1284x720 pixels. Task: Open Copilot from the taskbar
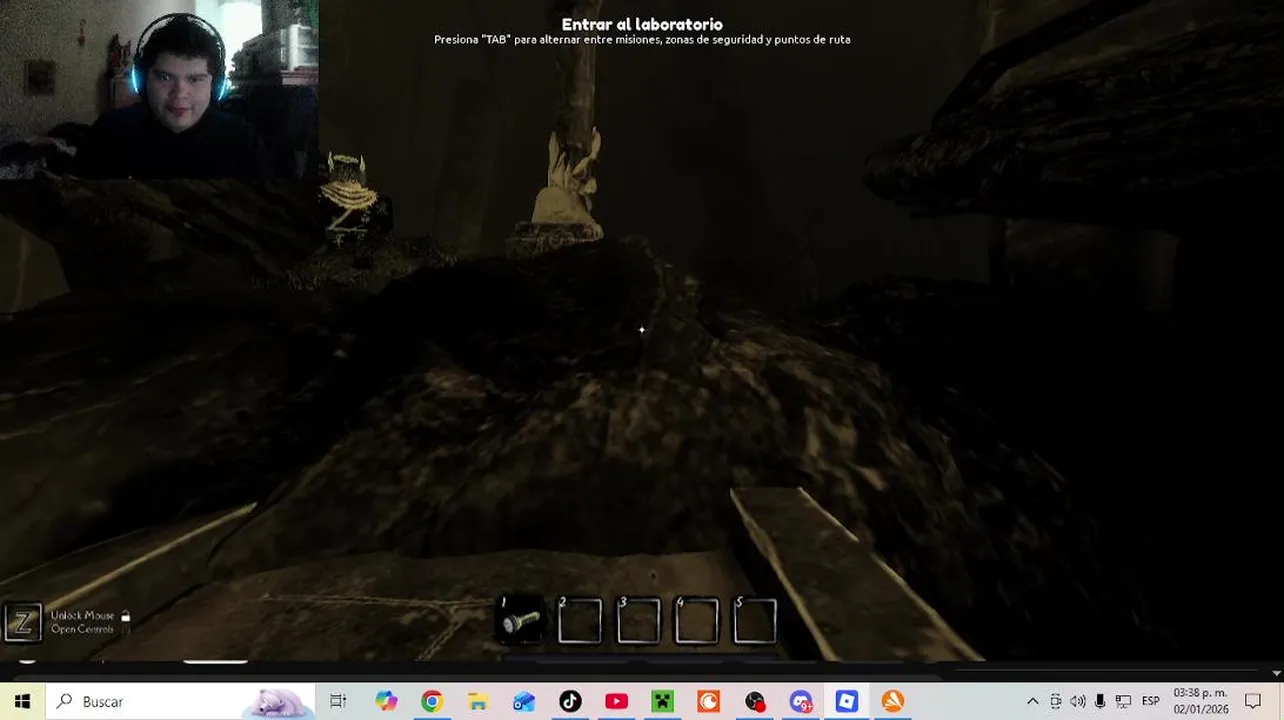pos(386,701)
